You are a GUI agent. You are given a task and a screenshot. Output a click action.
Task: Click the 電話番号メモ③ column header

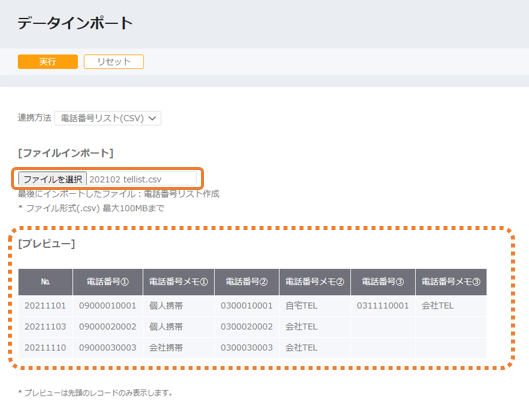click(451, 282)
